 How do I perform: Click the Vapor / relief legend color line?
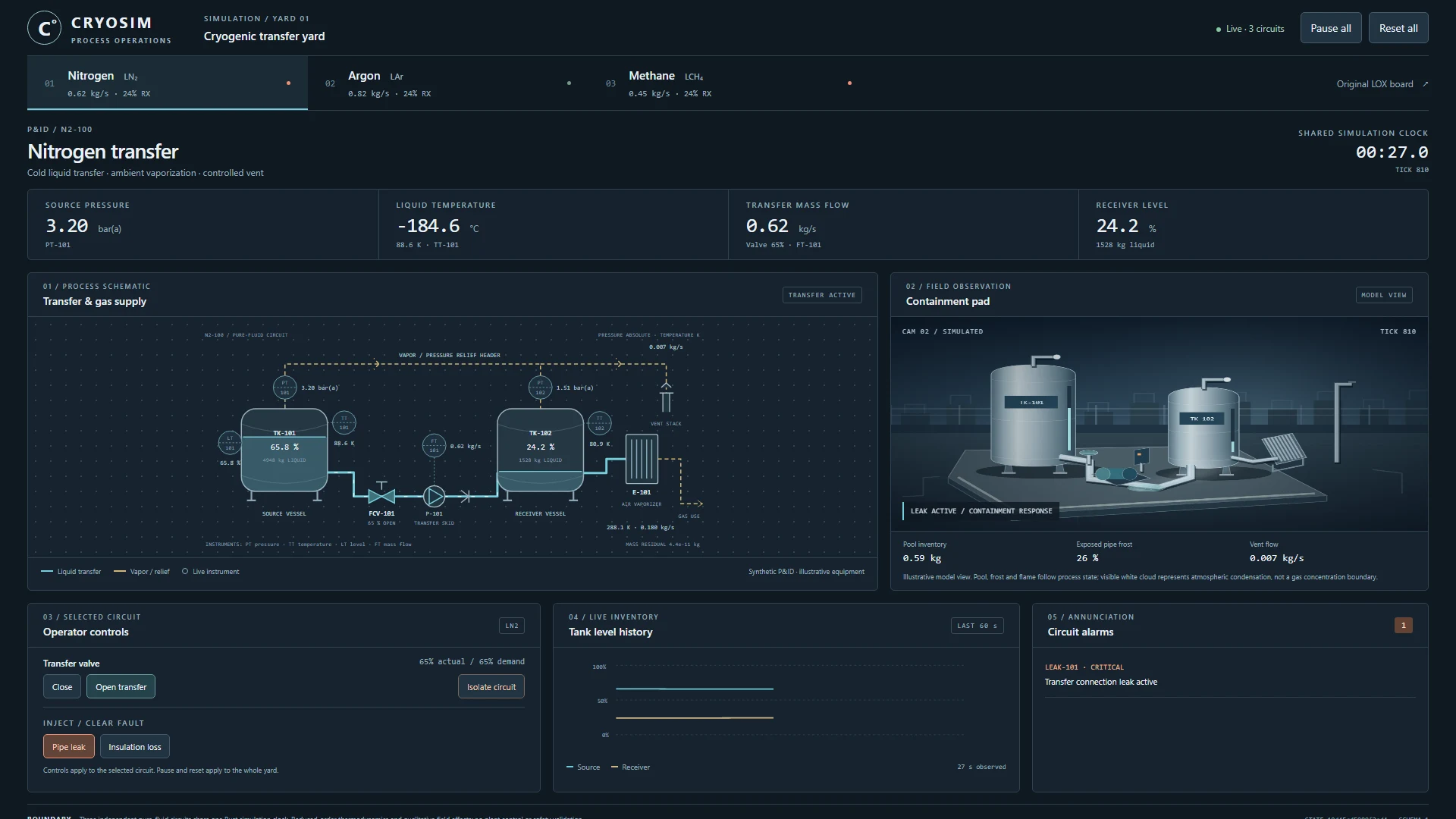tap(120, 572)
